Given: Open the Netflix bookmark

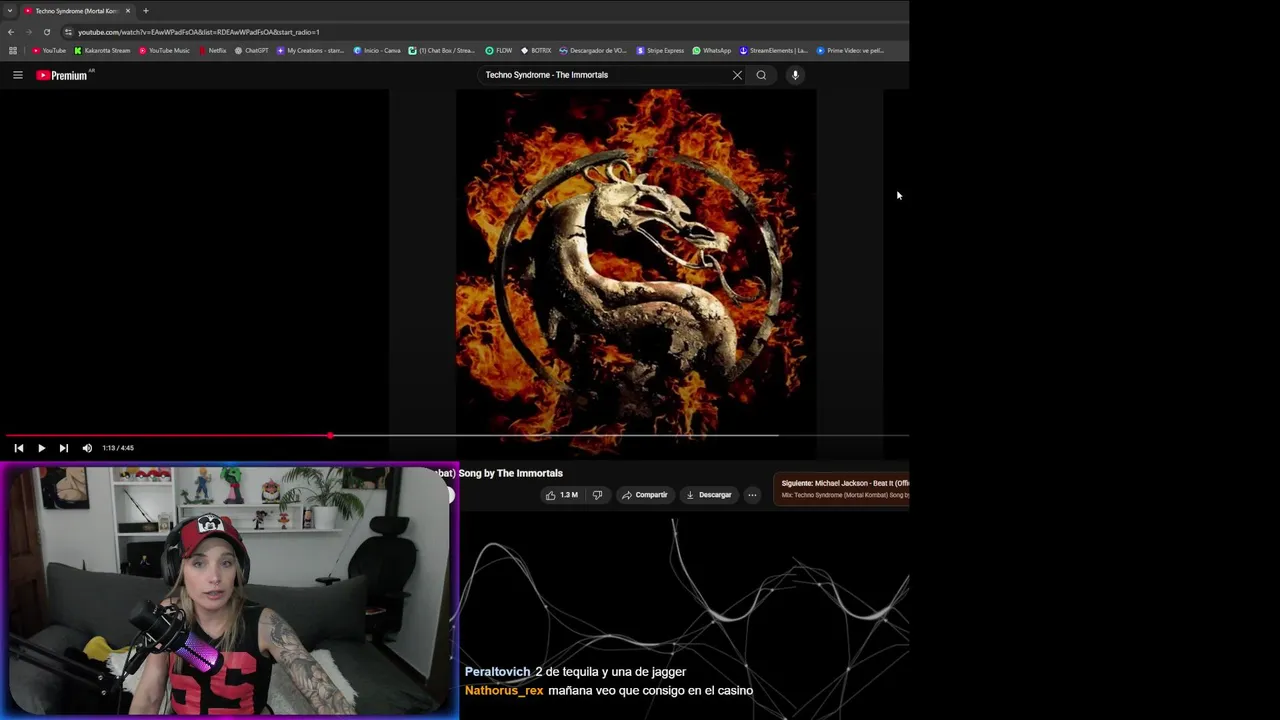Looking at the screenshot, I should [212, 50].
